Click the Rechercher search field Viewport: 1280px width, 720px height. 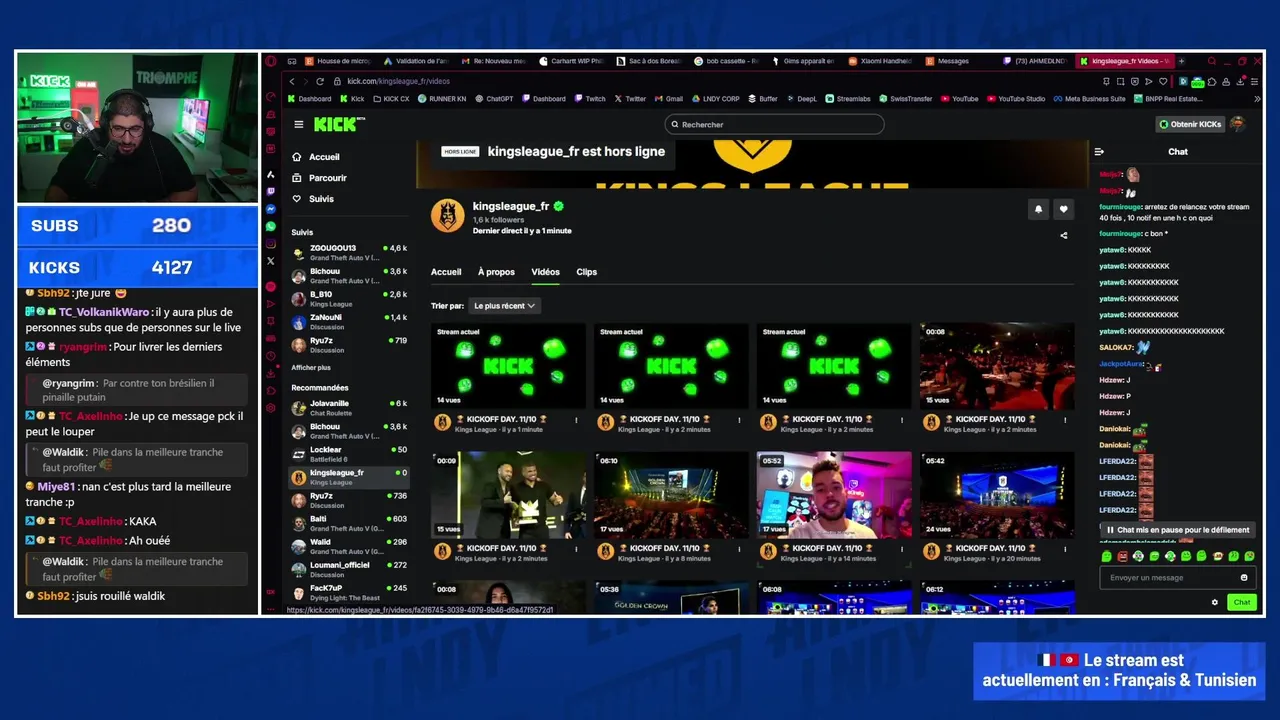click(775, 124)
